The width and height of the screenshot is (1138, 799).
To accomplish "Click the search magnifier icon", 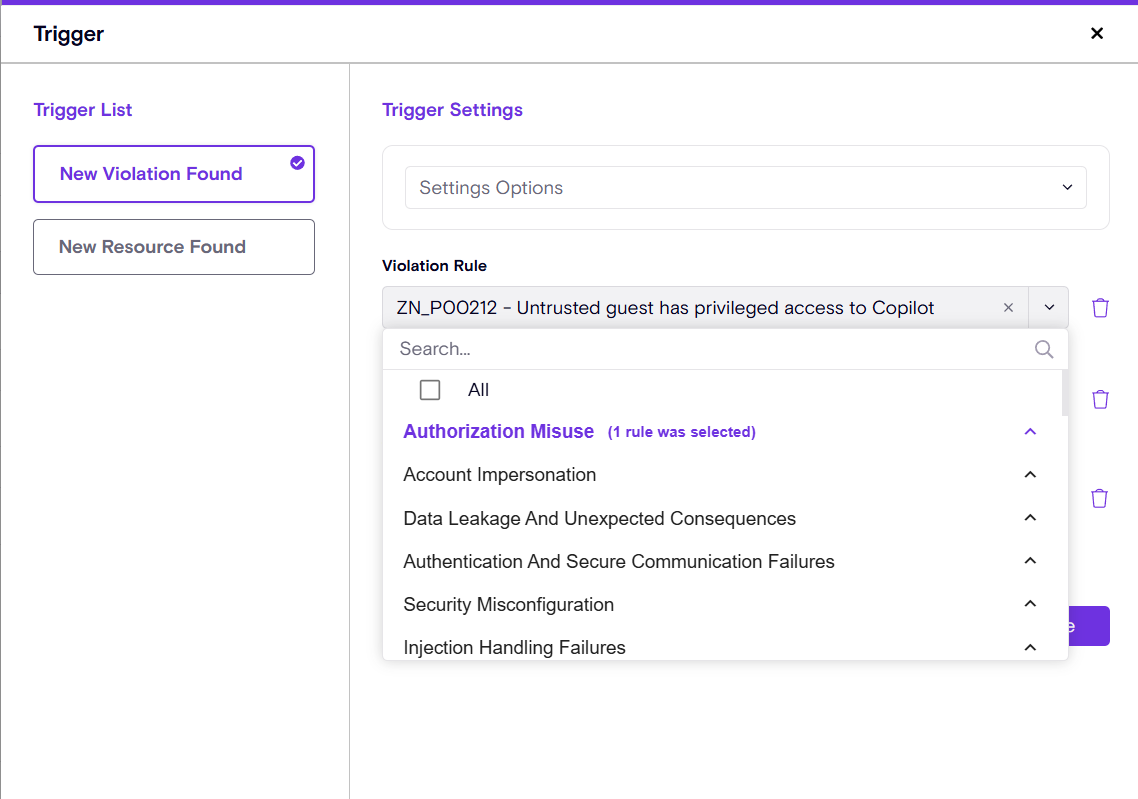I will coord(1044,349).
